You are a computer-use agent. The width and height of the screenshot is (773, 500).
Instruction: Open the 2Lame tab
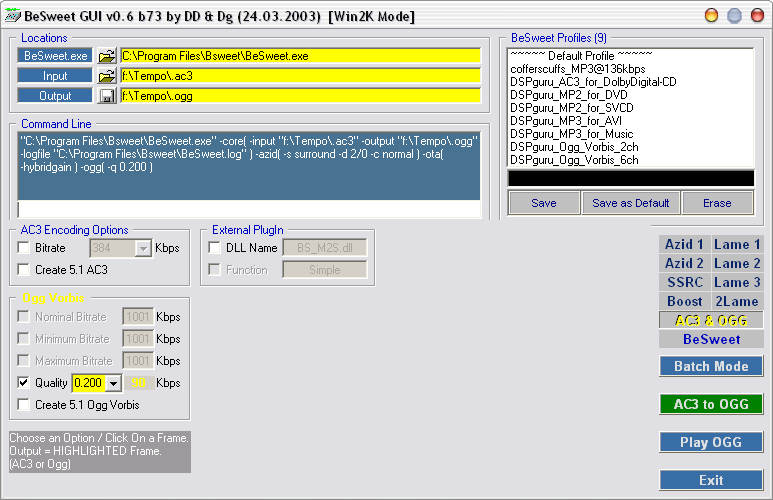737,301
